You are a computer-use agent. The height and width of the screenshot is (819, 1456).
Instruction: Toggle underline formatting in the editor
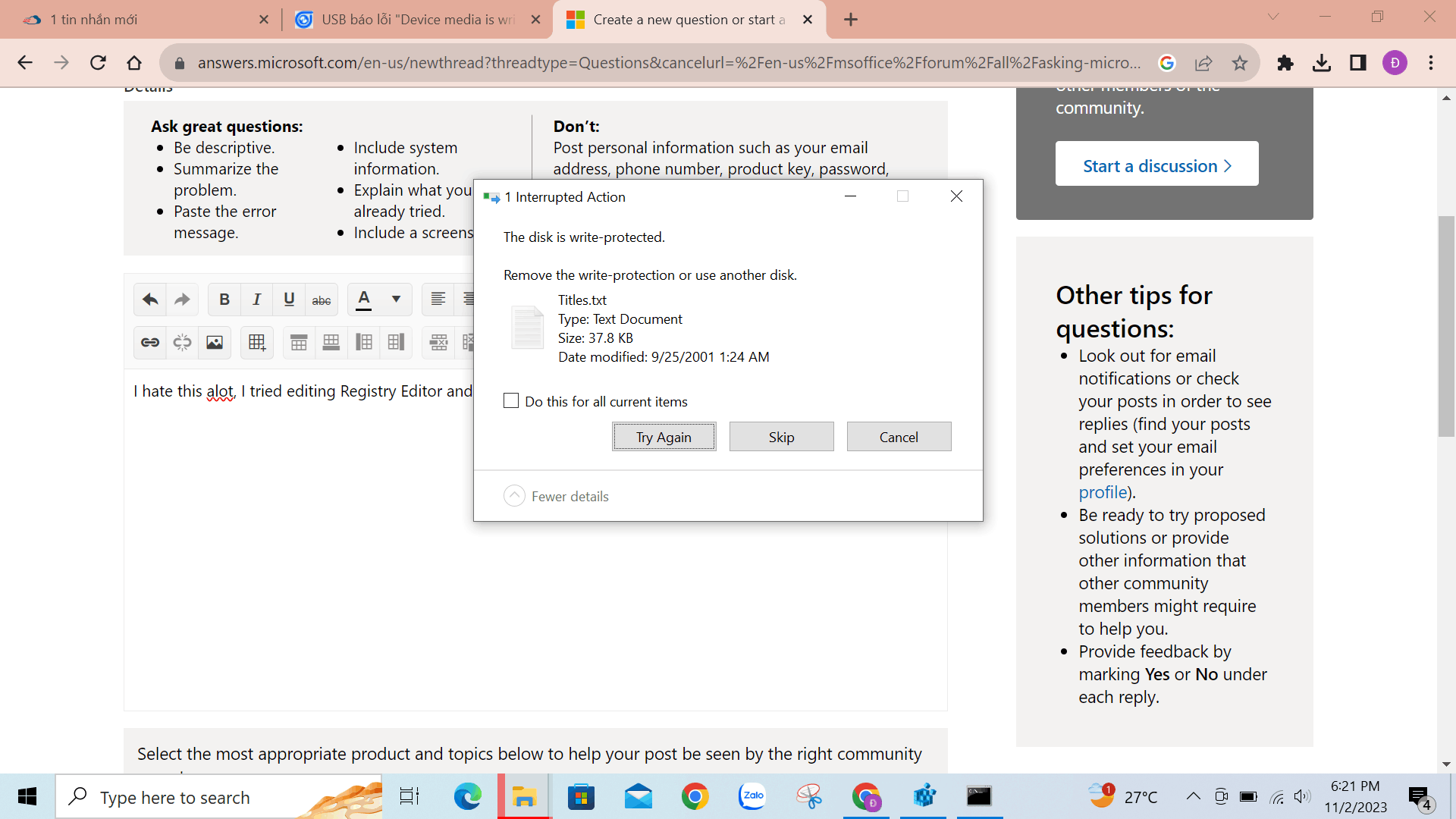pyautogui.click(x=289, y=300)
